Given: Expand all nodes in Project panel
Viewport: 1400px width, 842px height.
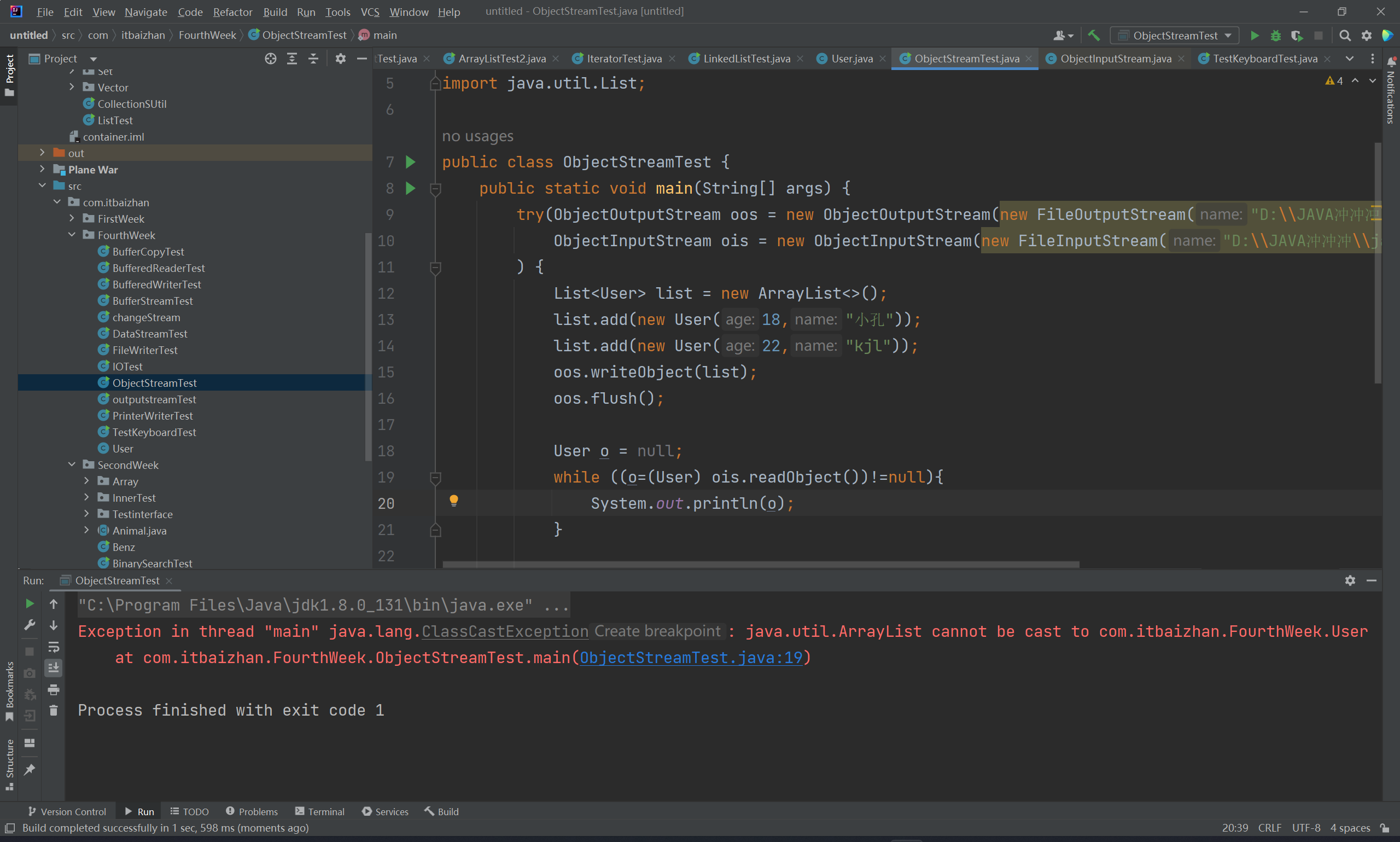Looking at the screenshot, I should click(x=292, y=59).
